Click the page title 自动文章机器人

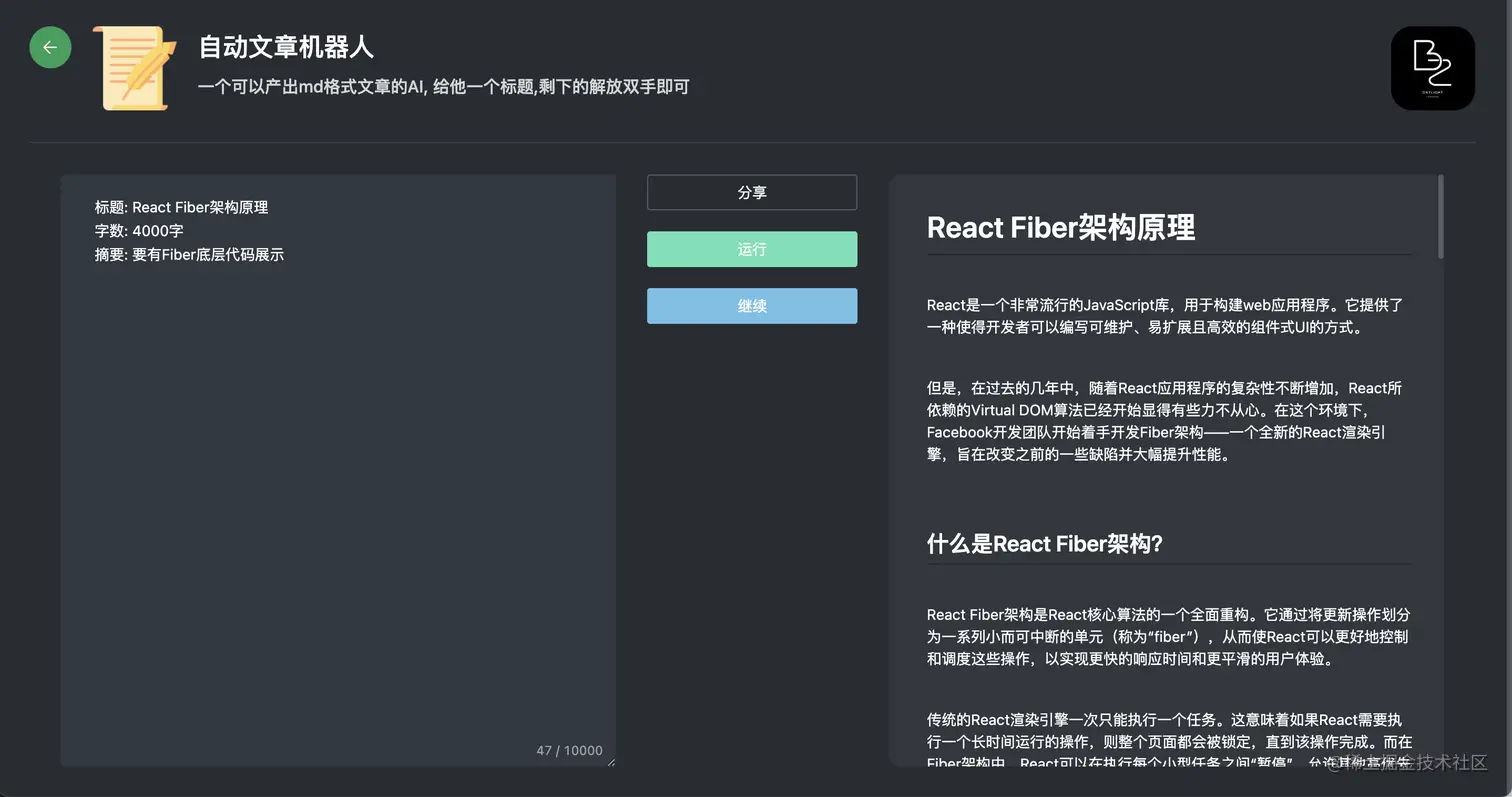click(x=286, y=47)
